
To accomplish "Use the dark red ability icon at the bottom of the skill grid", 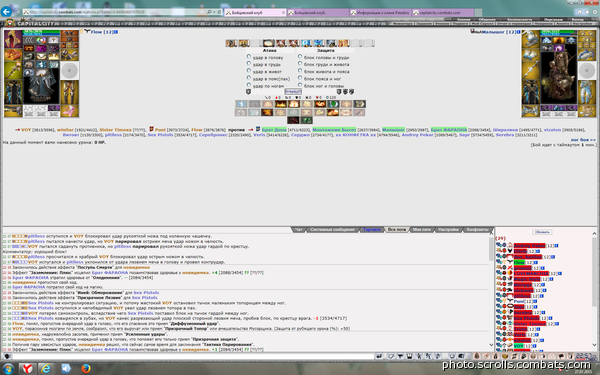I will click(293, 120).
